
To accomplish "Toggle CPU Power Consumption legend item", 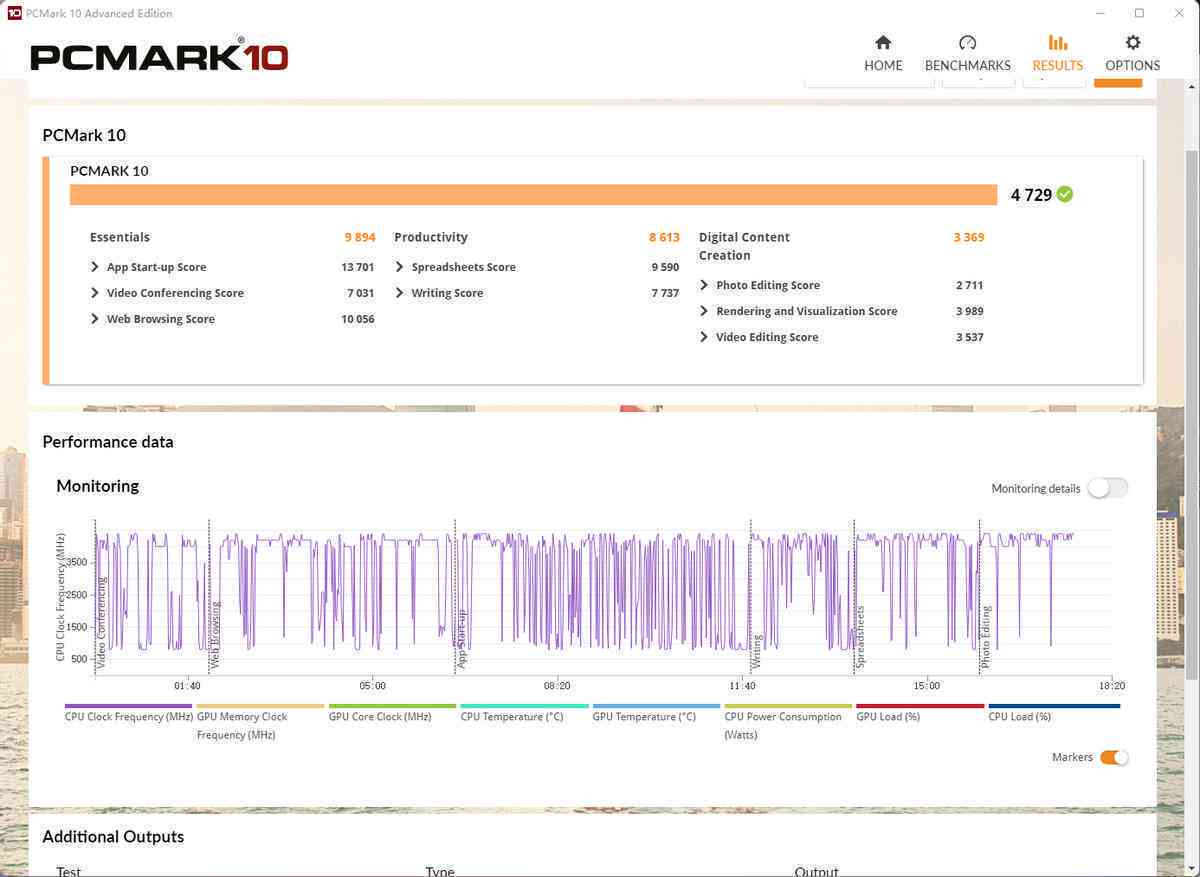I will (788, 721).
